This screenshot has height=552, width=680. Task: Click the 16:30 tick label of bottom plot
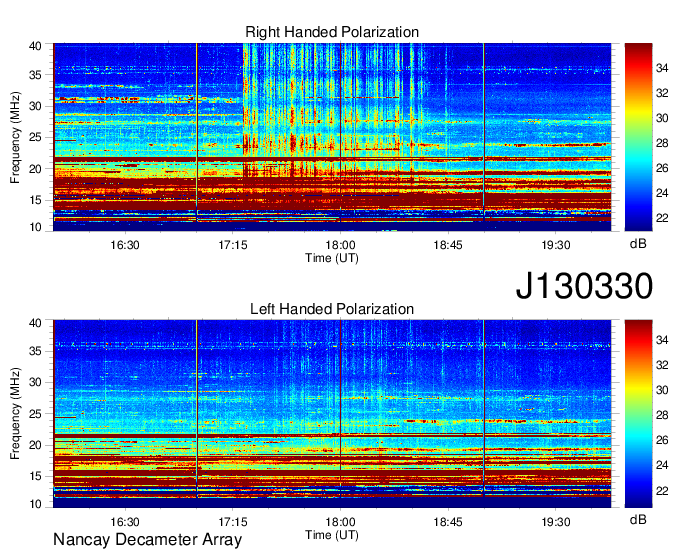tap(125, 522)
